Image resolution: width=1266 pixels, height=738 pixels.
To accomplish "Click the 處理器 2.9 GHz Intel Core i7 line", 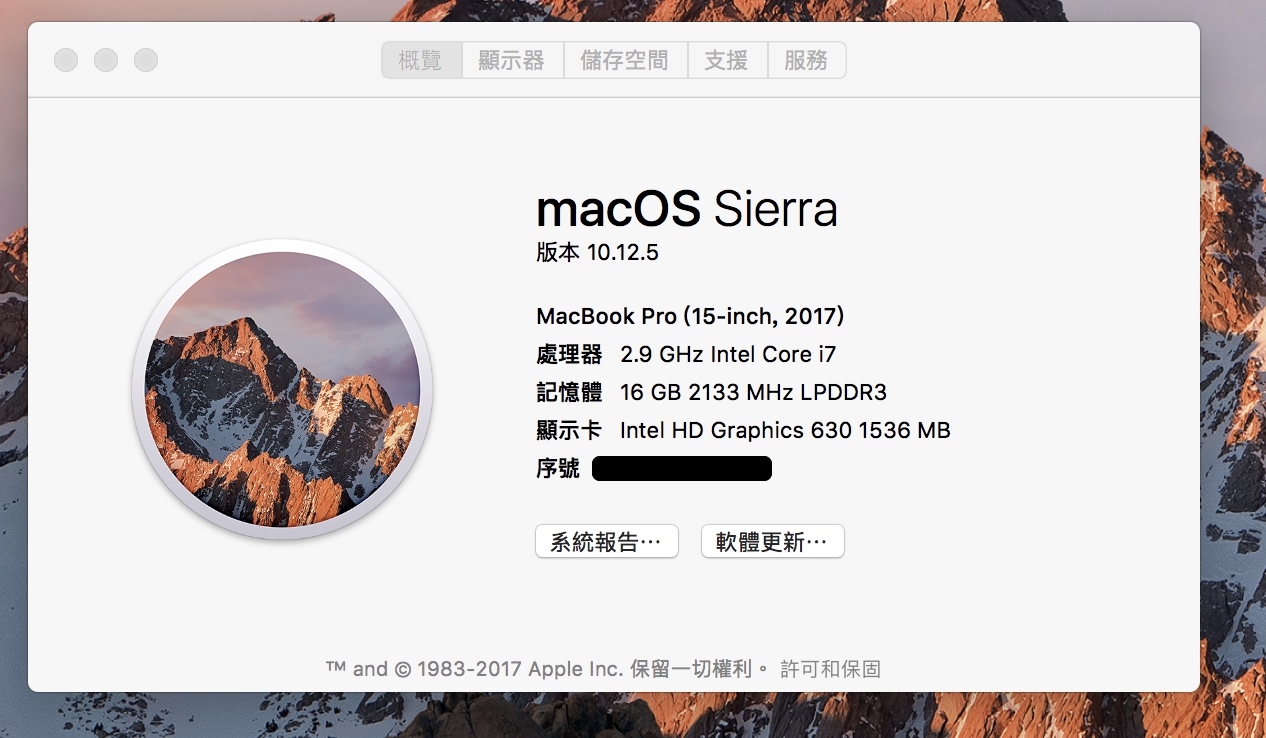I will pyautogui.click(x=686, y=354).
